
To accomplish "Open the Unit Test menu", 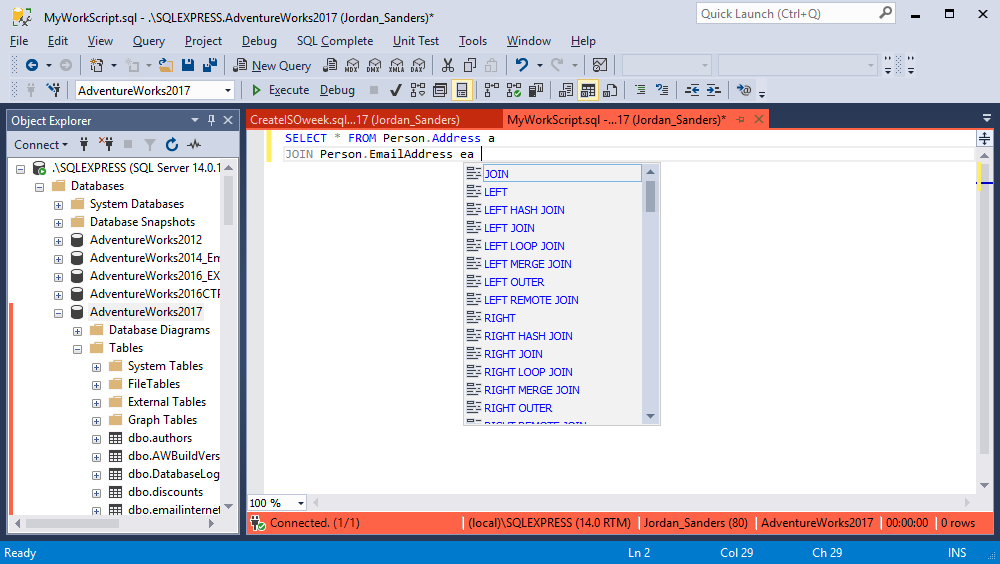I will point(416,41).
